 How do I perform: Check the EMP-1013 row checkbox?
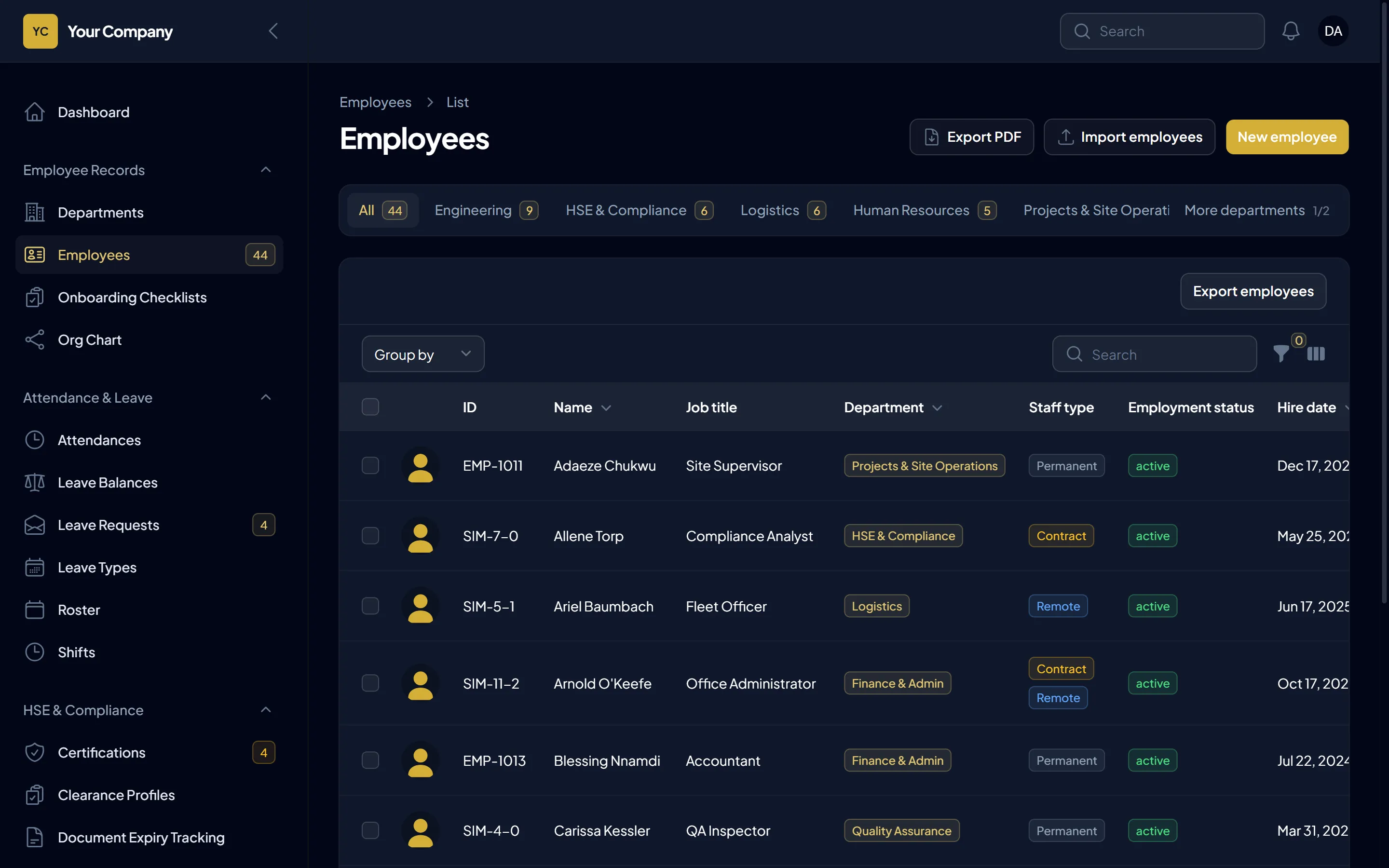(x=370, y=760)
